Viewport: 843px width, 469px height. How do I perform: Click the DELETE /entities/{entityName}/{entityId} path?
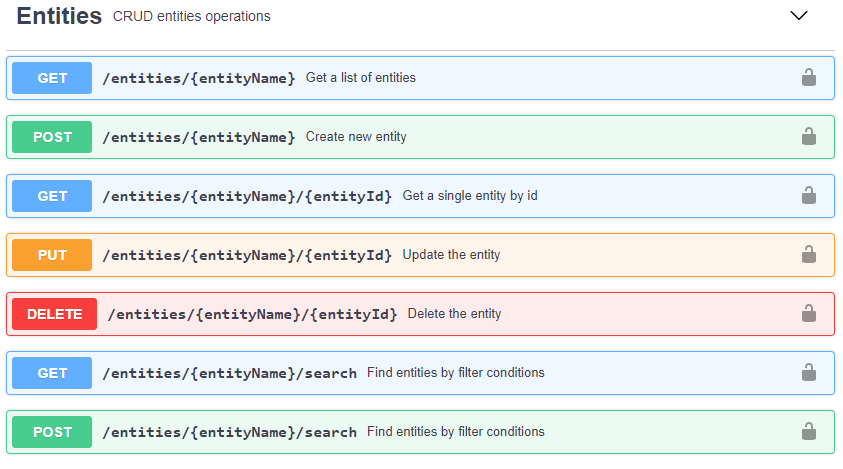tap(252, 314)
